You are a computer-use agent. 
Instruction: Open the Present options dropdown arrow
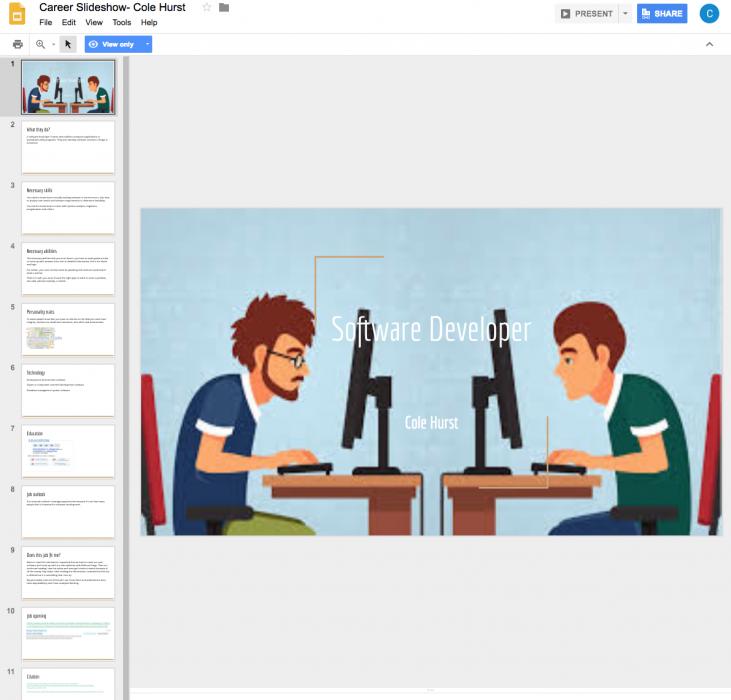click(625, 14)
